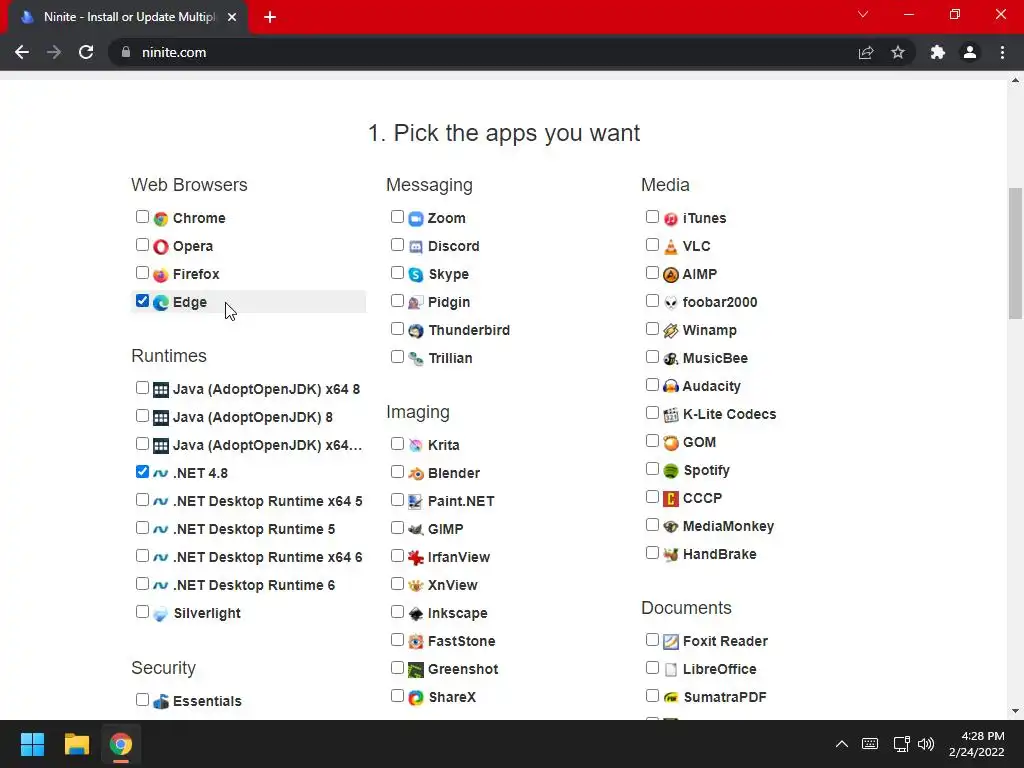Check the Chrome checkbox

pos(142,217)
